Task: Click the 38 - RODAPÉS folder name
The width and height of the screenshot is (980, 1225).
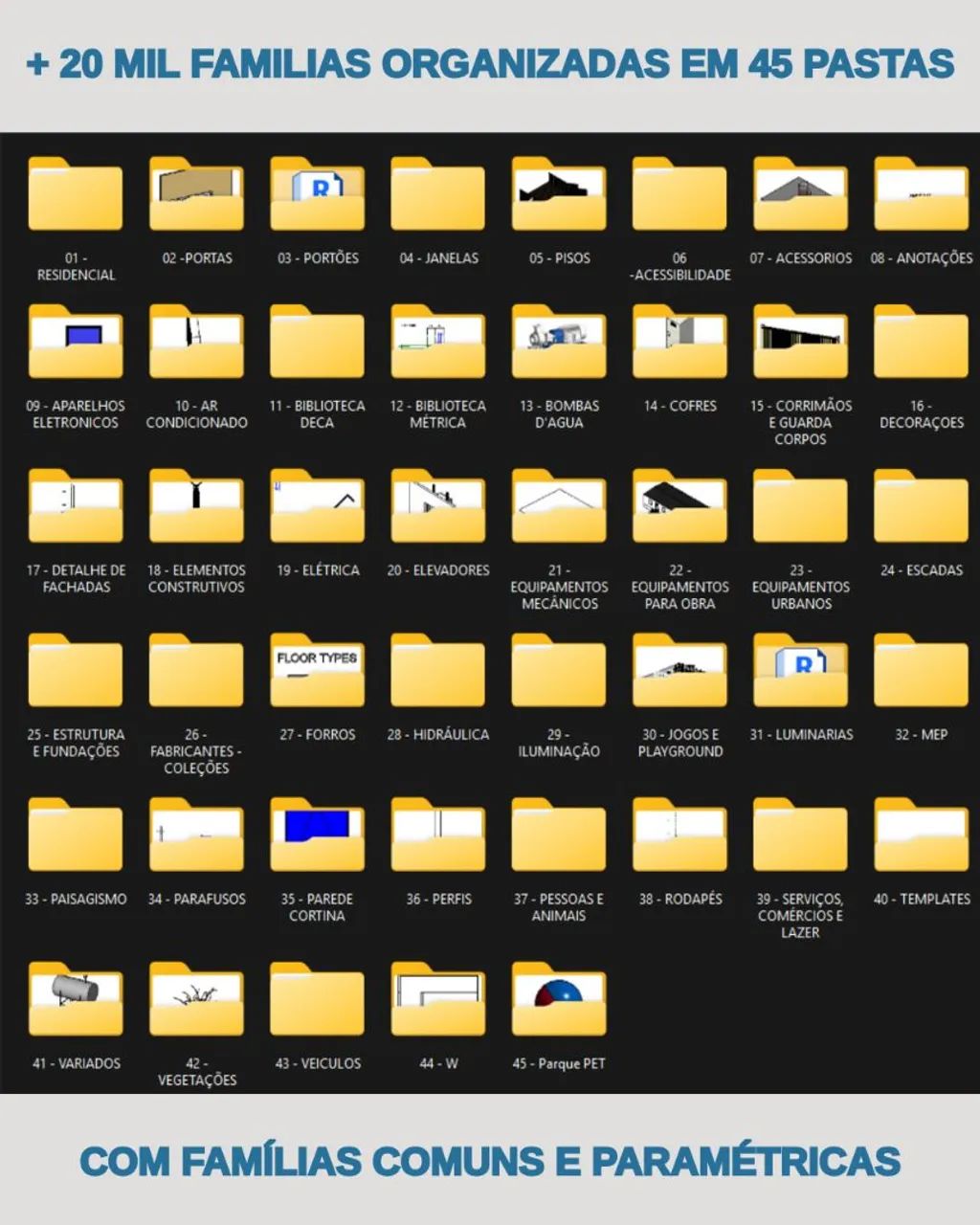Action: 679,899
